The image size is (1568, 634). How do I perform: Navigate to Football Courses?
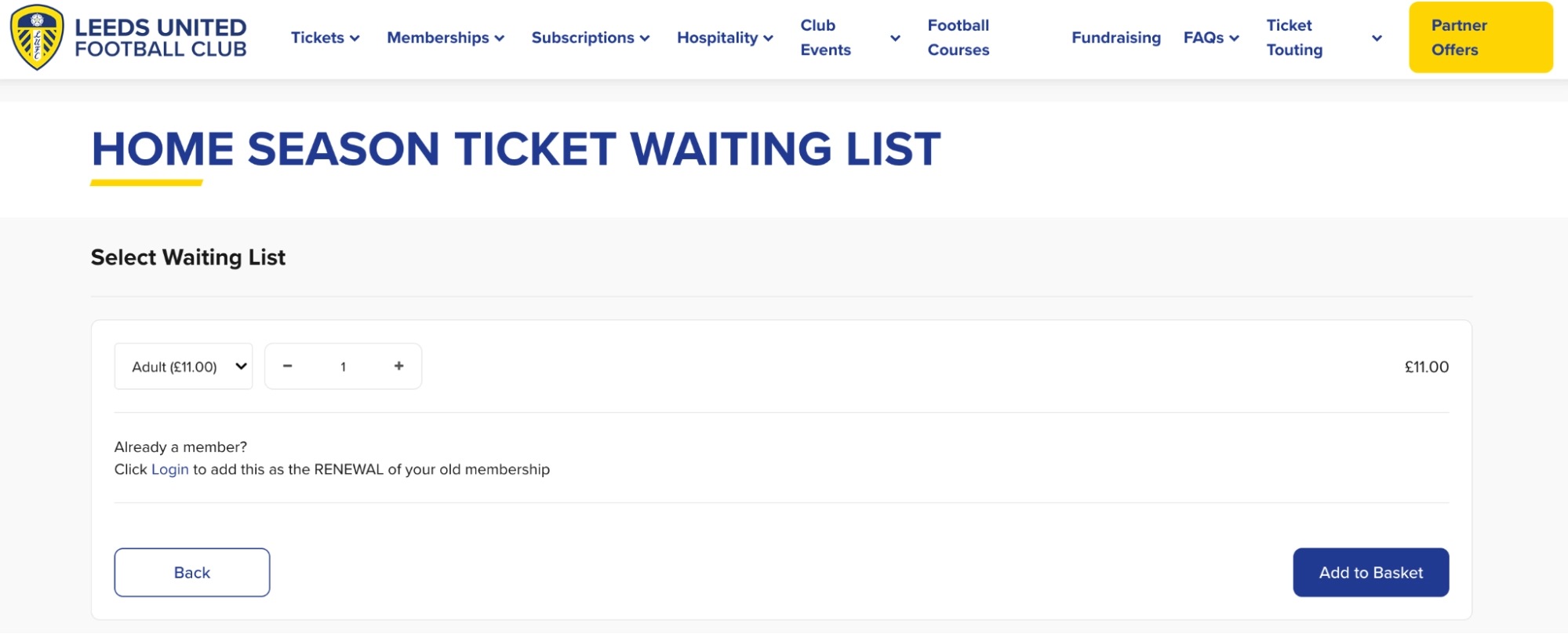(959, 37)
